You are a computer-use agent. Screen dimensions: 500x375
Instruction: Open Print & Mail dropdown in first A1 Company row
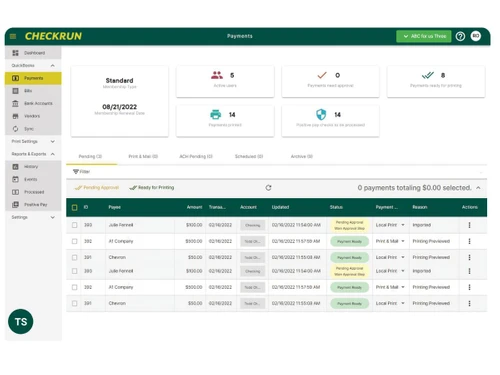point(390,241)
